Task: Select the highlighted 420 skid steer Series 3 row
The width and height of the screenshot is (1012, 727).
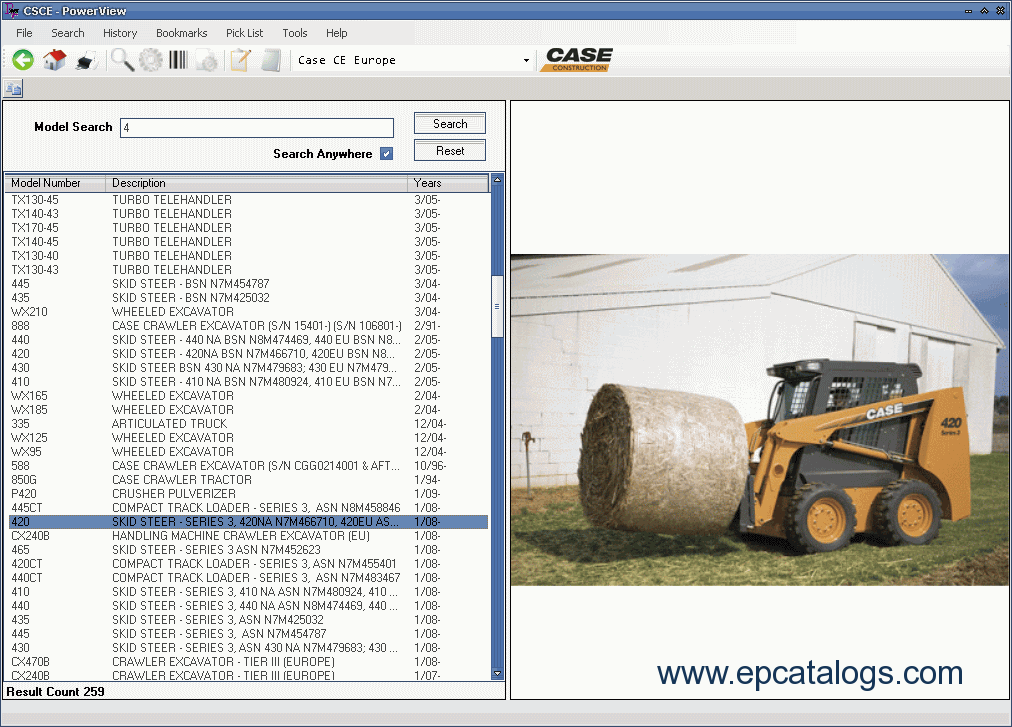Action: [248, 522]
